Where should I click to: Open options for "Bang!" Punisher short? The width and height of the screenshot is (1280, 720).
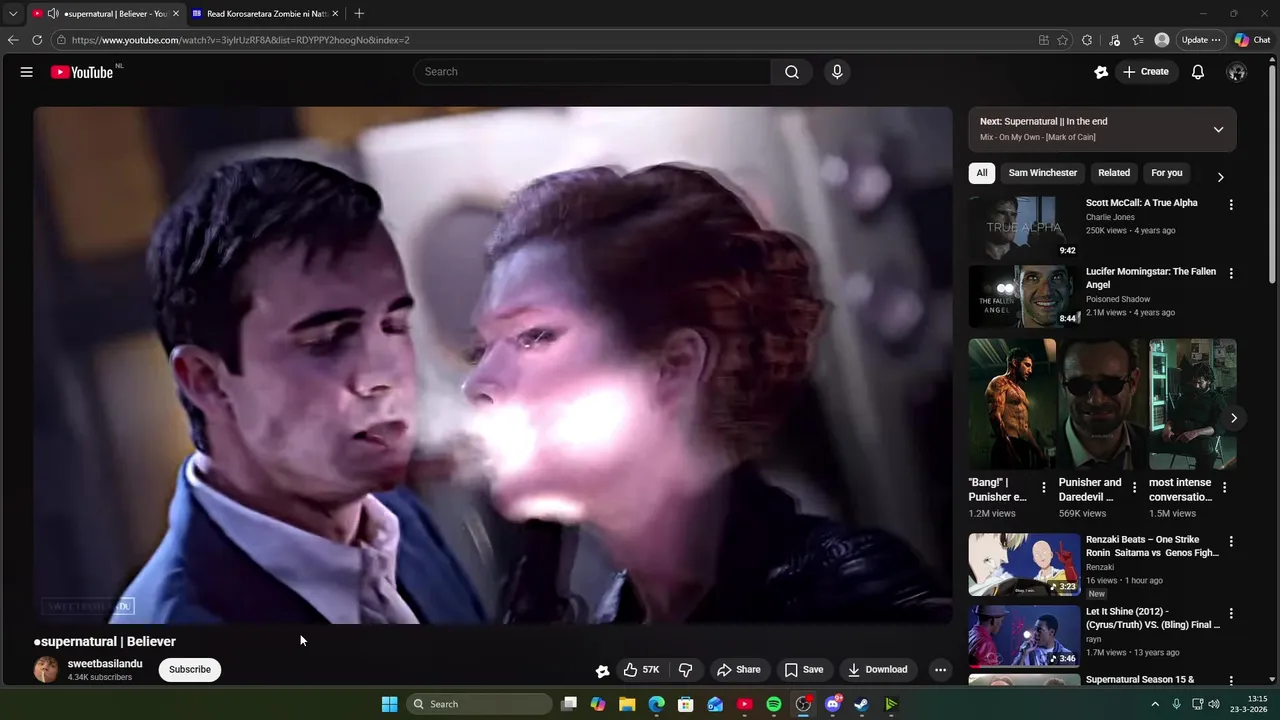pyautogui.click(x=1044, y=488)
